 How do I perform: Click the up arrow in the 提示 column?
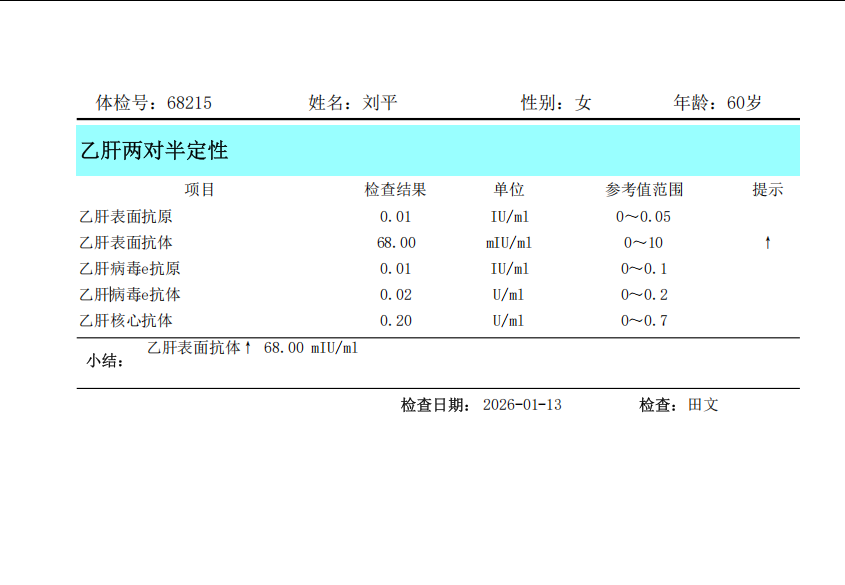(x=767, y=243)
